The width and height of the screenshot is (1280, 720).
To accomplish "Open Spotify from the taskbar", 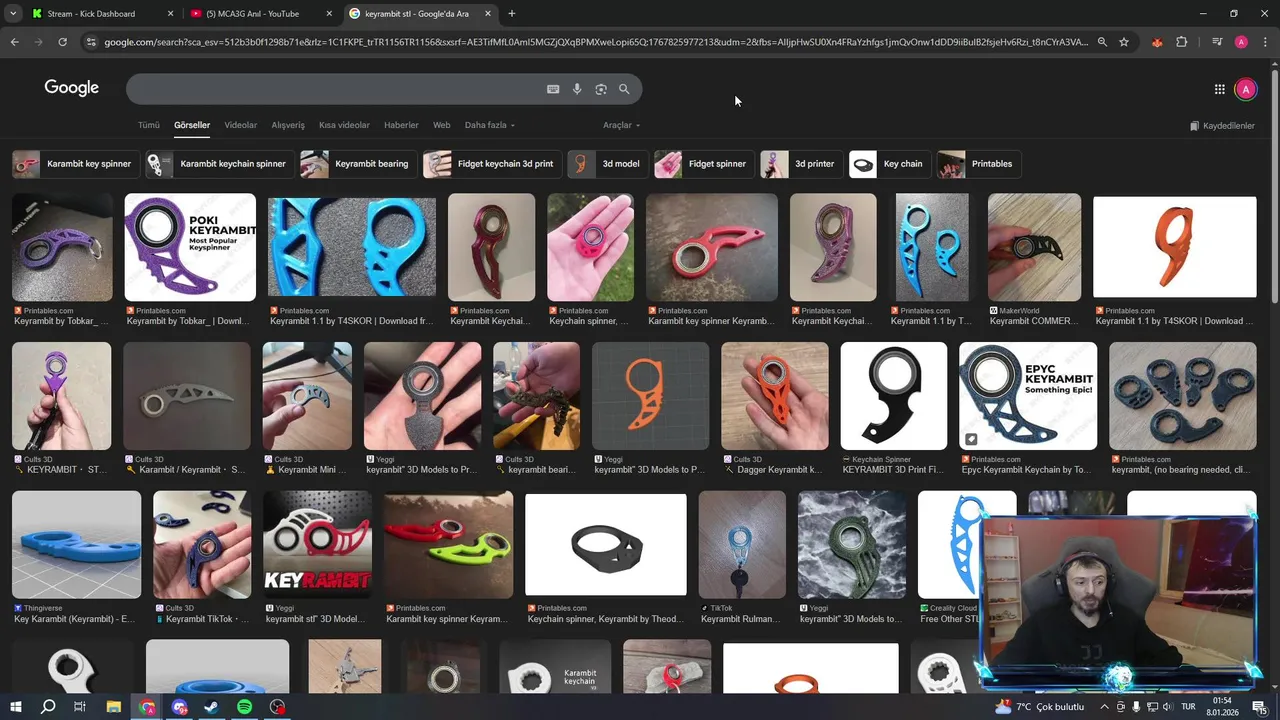I will click(245, 706).
